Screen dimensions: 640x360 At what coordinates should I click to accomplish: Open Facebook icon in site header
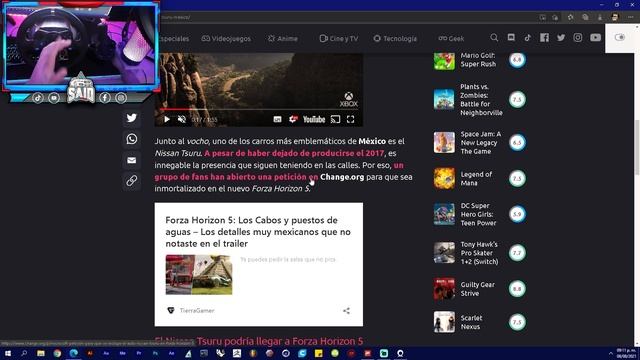click(544, 38)
